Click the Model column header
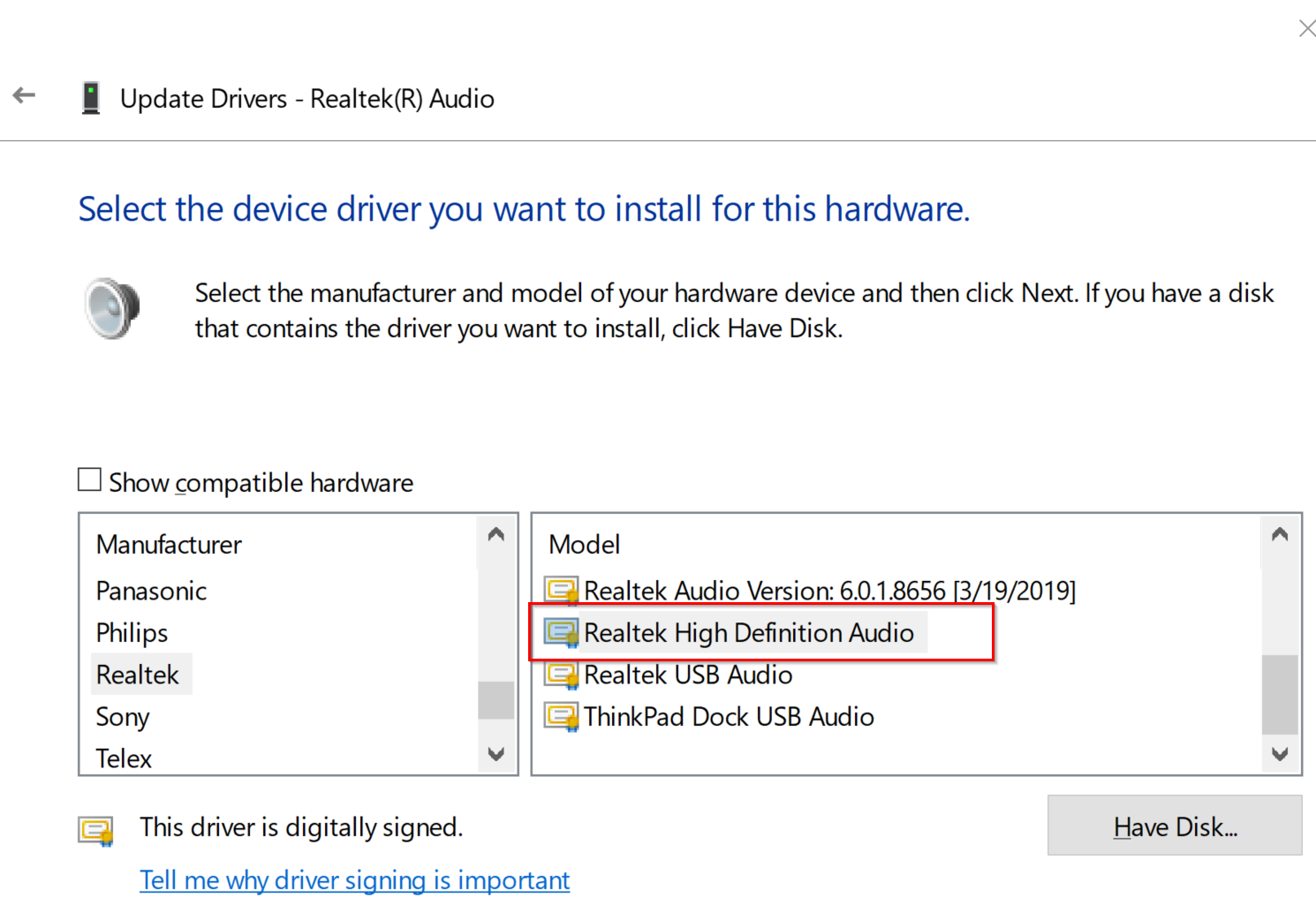The height and width of the screenshot is (905, 1316). (585, 545)
